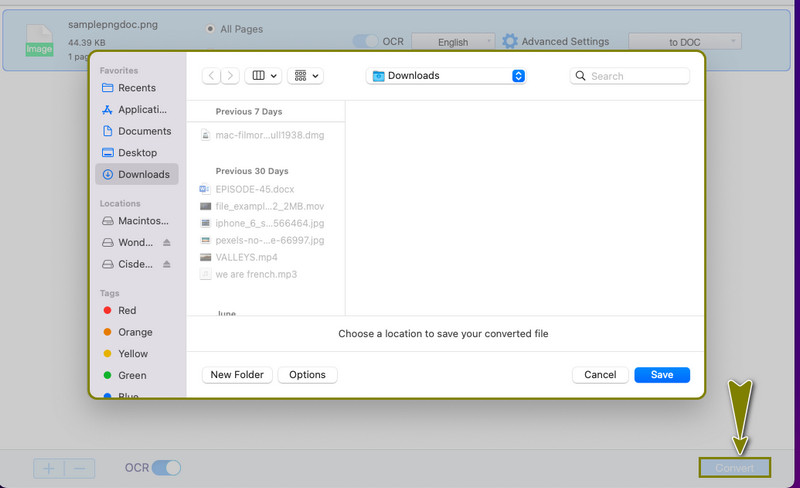Select Desktop in the Favorites sidebar
The image size is (800, 488).
coord(137,153)
